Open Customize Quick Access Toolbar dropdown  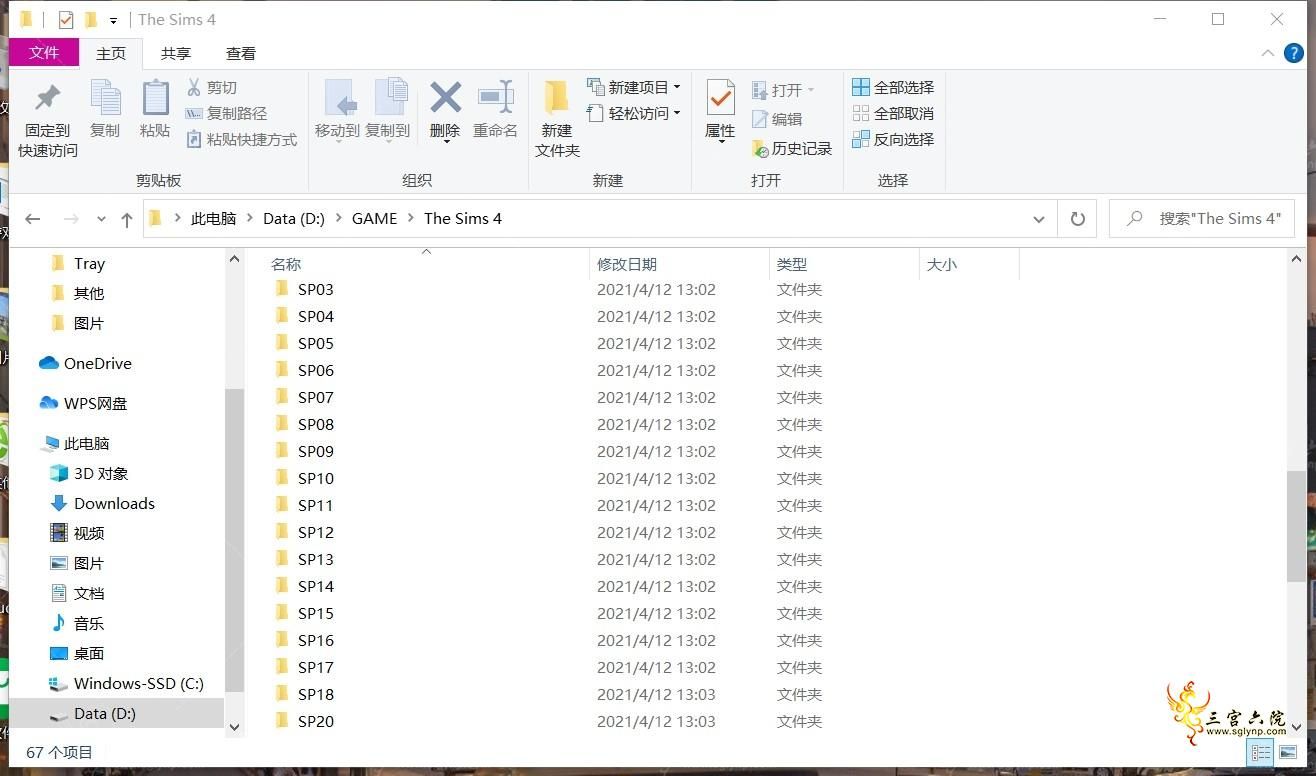coord(113,20)
